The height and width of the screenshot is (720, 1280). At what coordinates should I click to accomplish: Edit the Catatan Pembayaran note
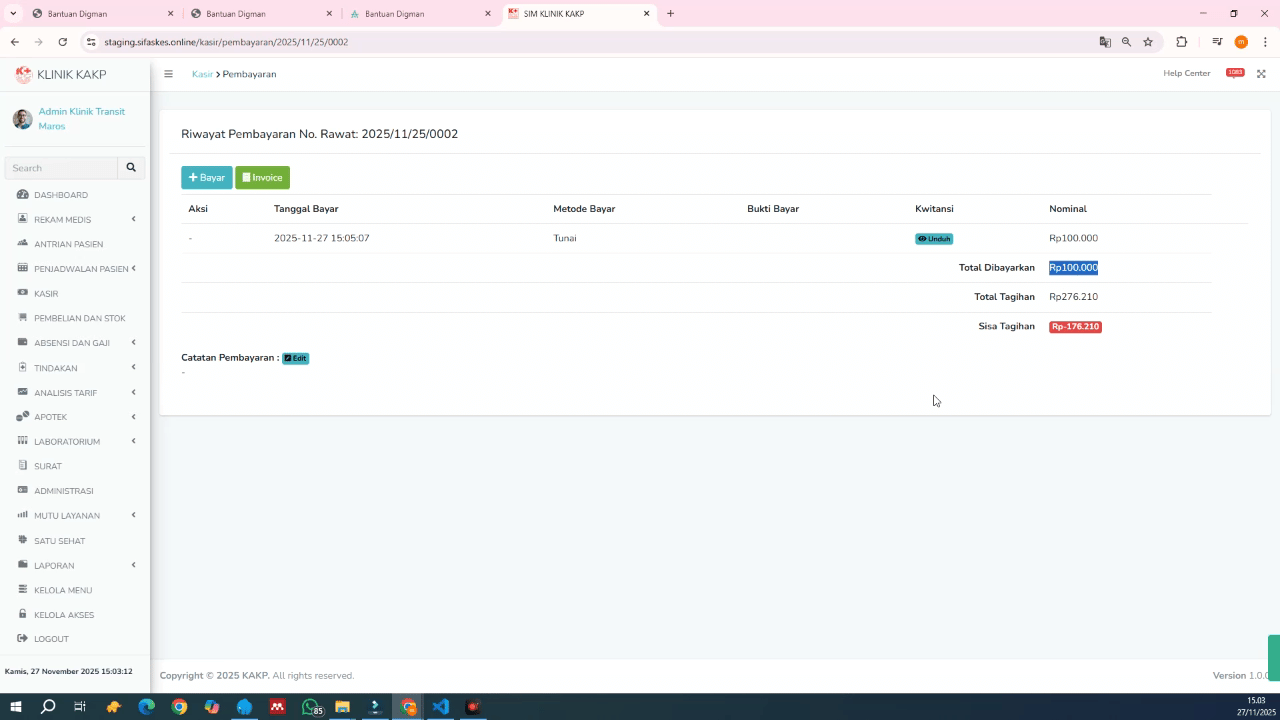coord(295,358)
